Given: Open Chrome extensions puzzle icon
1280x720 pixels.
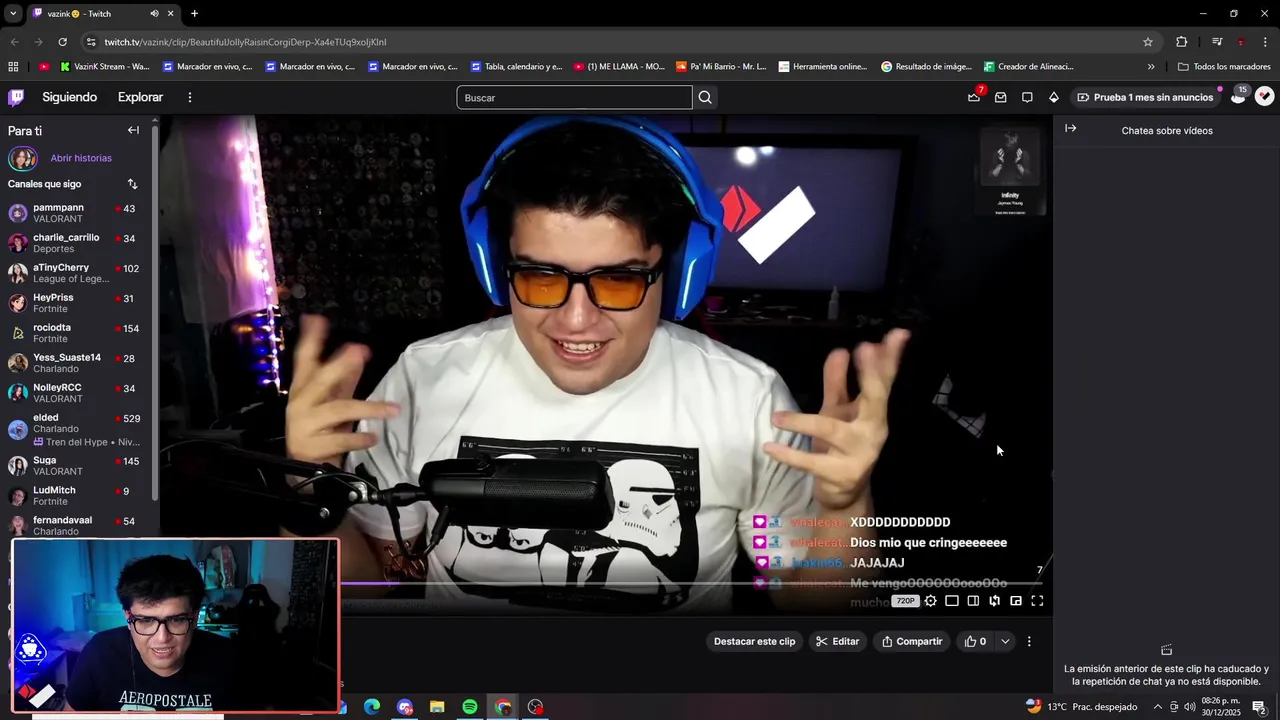Looking at the screenshot, I should (x=1181, y=42).
